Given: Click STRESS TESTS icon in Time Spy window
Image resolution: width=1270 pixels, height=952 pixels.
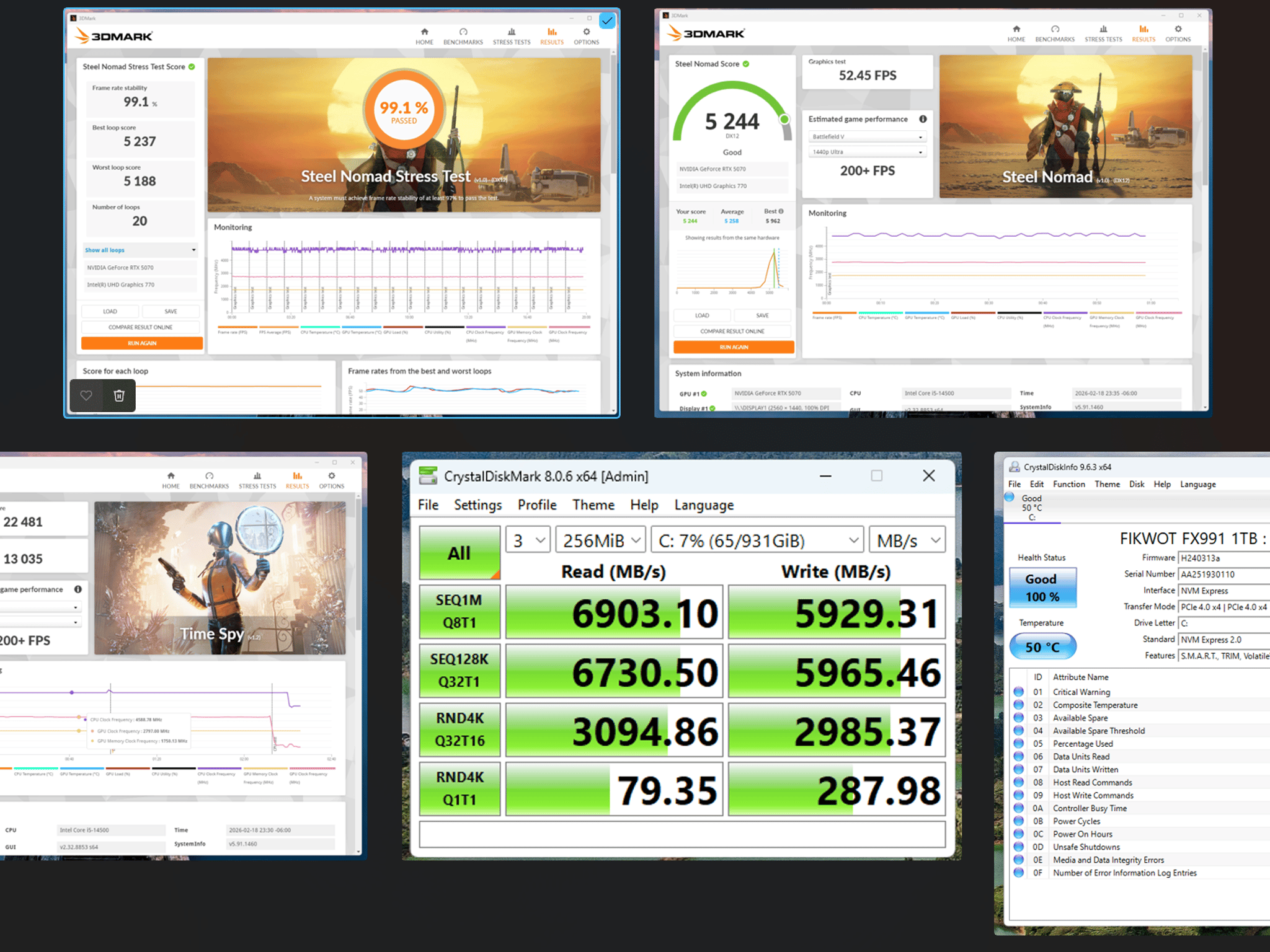Looking at the screenshot, I should coord(257,480).
